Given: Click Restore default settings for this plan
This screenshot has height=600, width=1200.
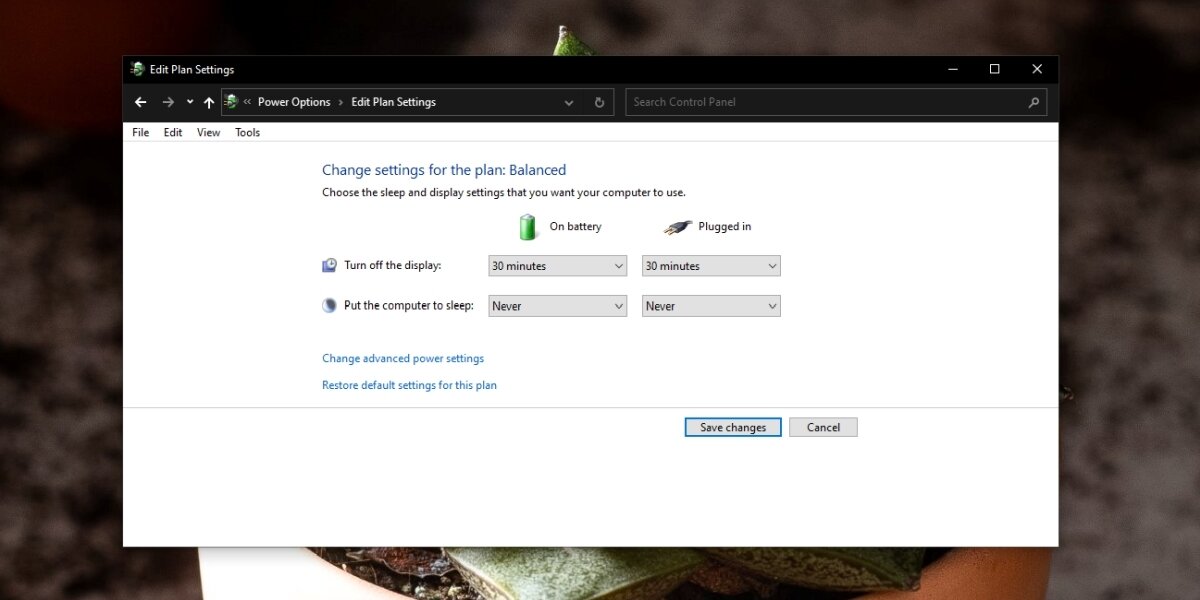Looking at the screenshot, I should click(409, 384).
